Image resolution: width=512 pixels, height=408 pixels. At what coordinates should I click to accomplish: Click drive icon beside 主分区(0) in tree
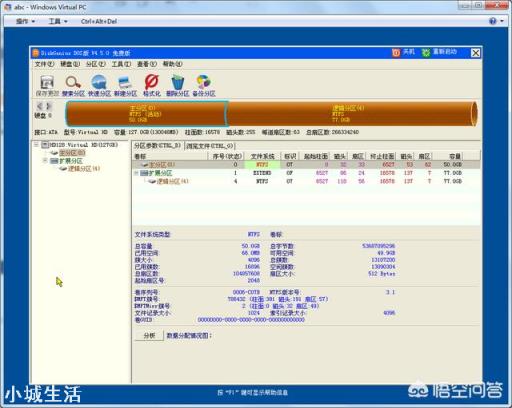pyautogui.click(x=54, y=153)
